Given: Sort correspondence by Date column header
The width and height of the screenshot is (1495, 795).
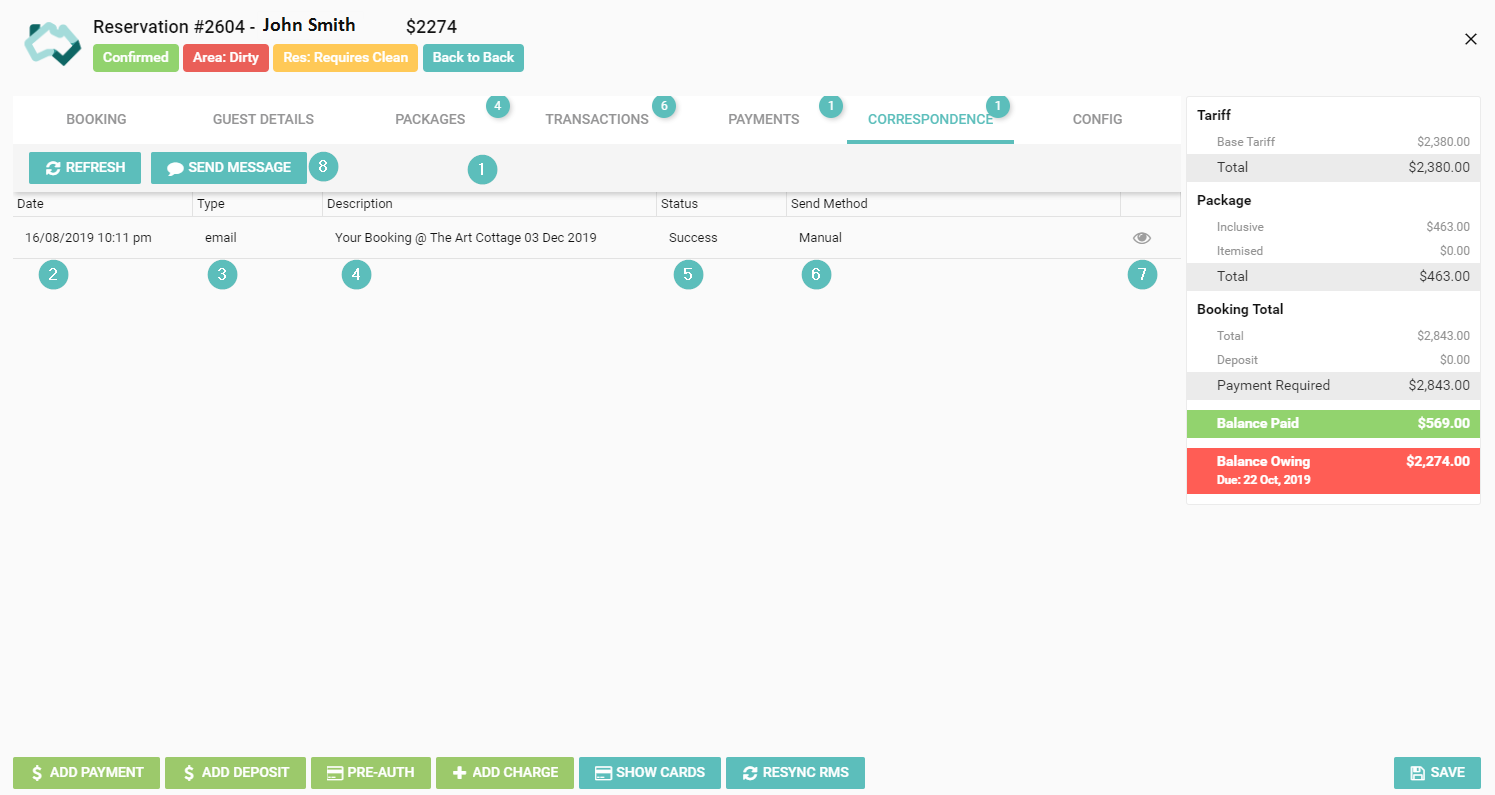Looking at the screenshot, I should coord(30,204).
